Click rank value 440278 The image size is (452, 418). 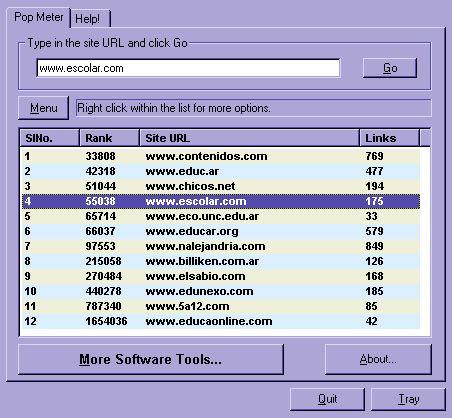(x=103, y=291)
